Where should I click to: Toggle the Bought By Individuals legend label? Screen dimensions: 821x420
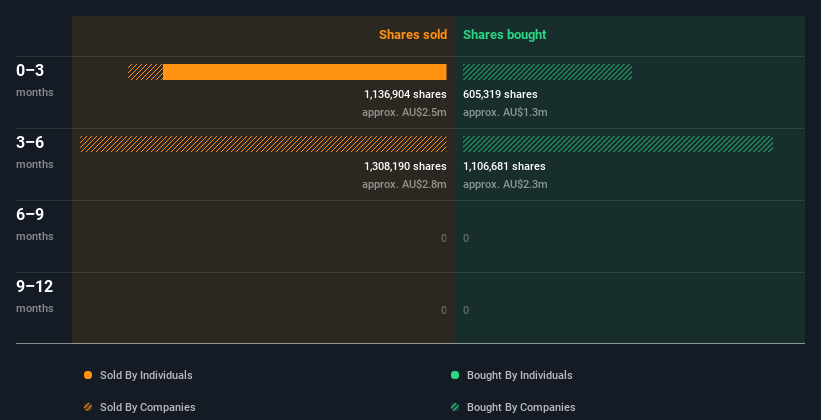coord(519,375)
